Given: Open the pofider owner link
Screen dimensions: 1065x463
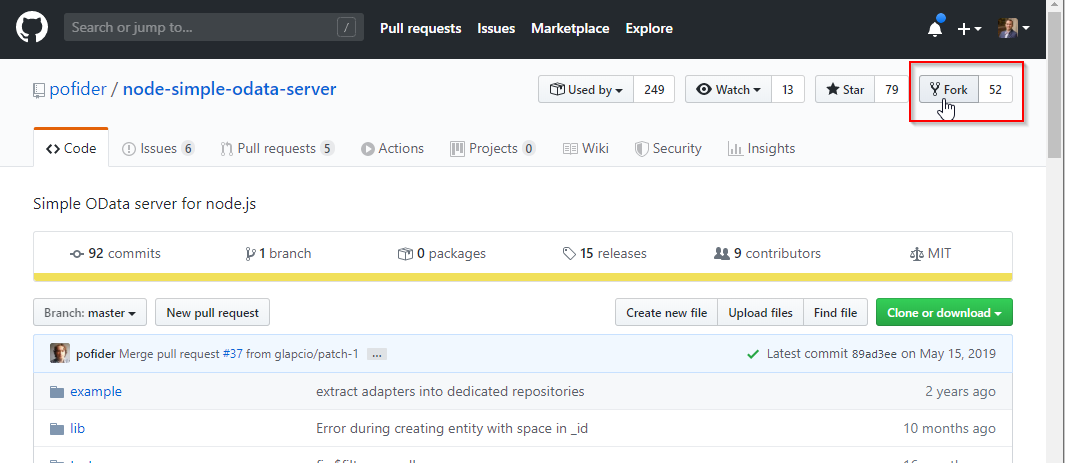Looking at the screenshot, I should (77, 89).
